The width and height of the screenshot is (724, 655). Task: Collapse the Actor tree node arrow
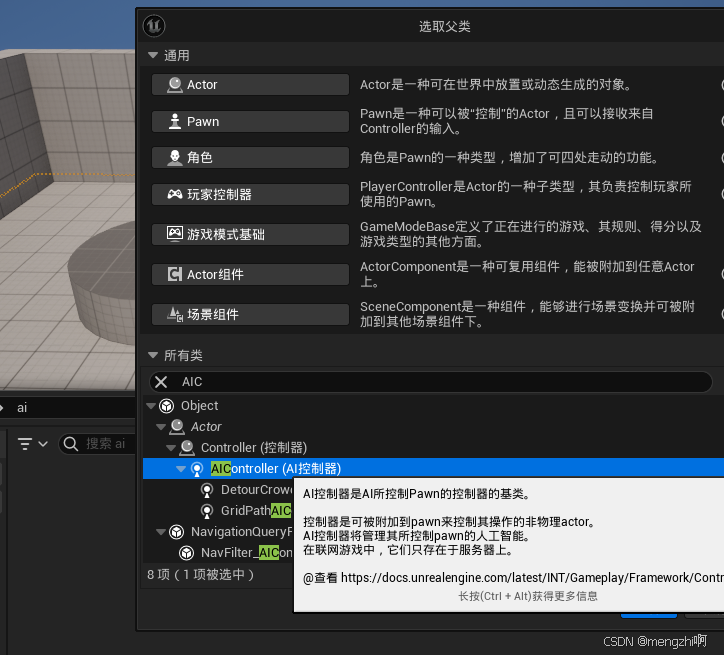pos(161,427)
